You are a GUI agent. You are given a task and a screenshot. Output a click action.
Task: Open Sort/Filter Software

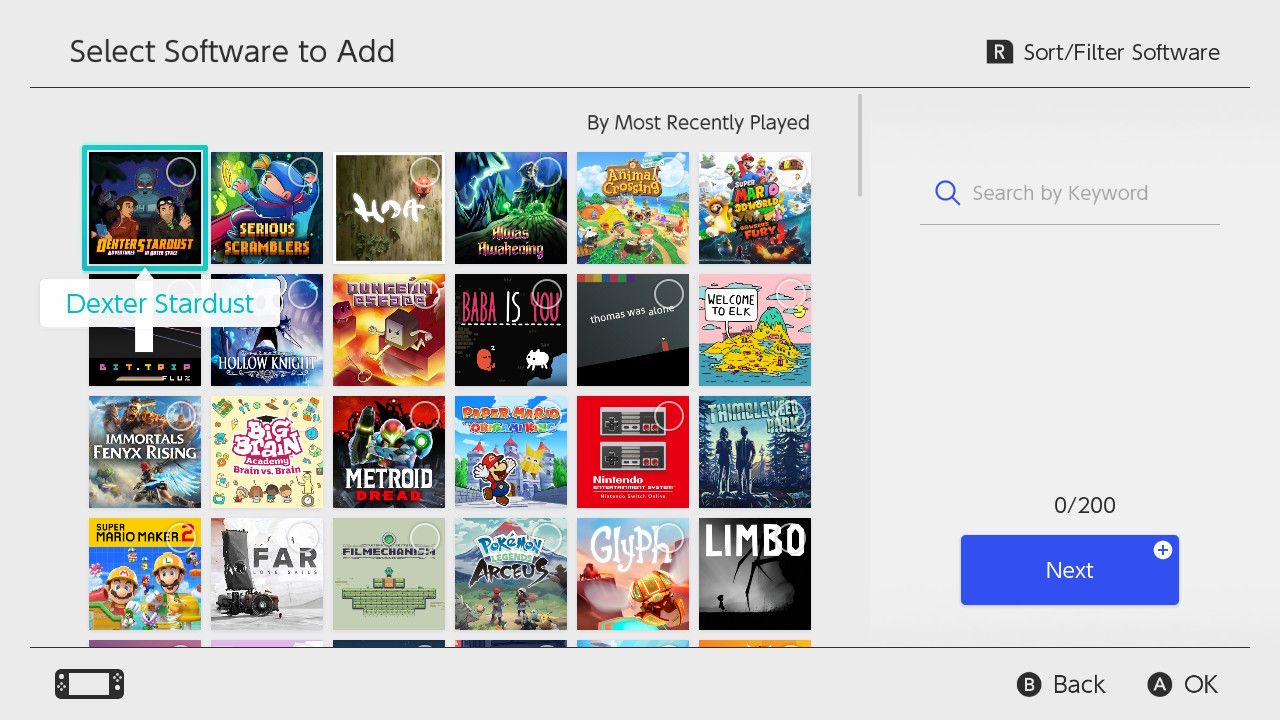point(1103,51)
